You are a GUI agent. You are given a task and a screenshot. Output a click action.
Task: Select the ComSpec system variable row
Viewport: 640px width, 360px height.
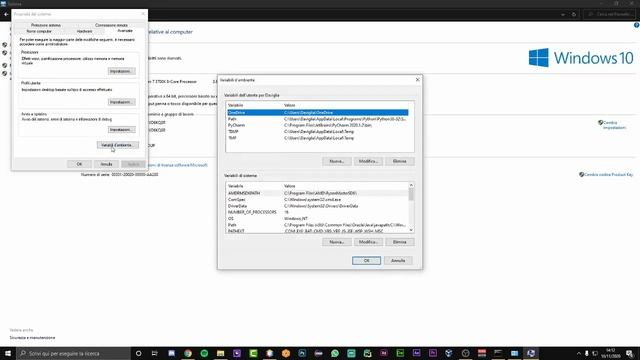point(318,200)
